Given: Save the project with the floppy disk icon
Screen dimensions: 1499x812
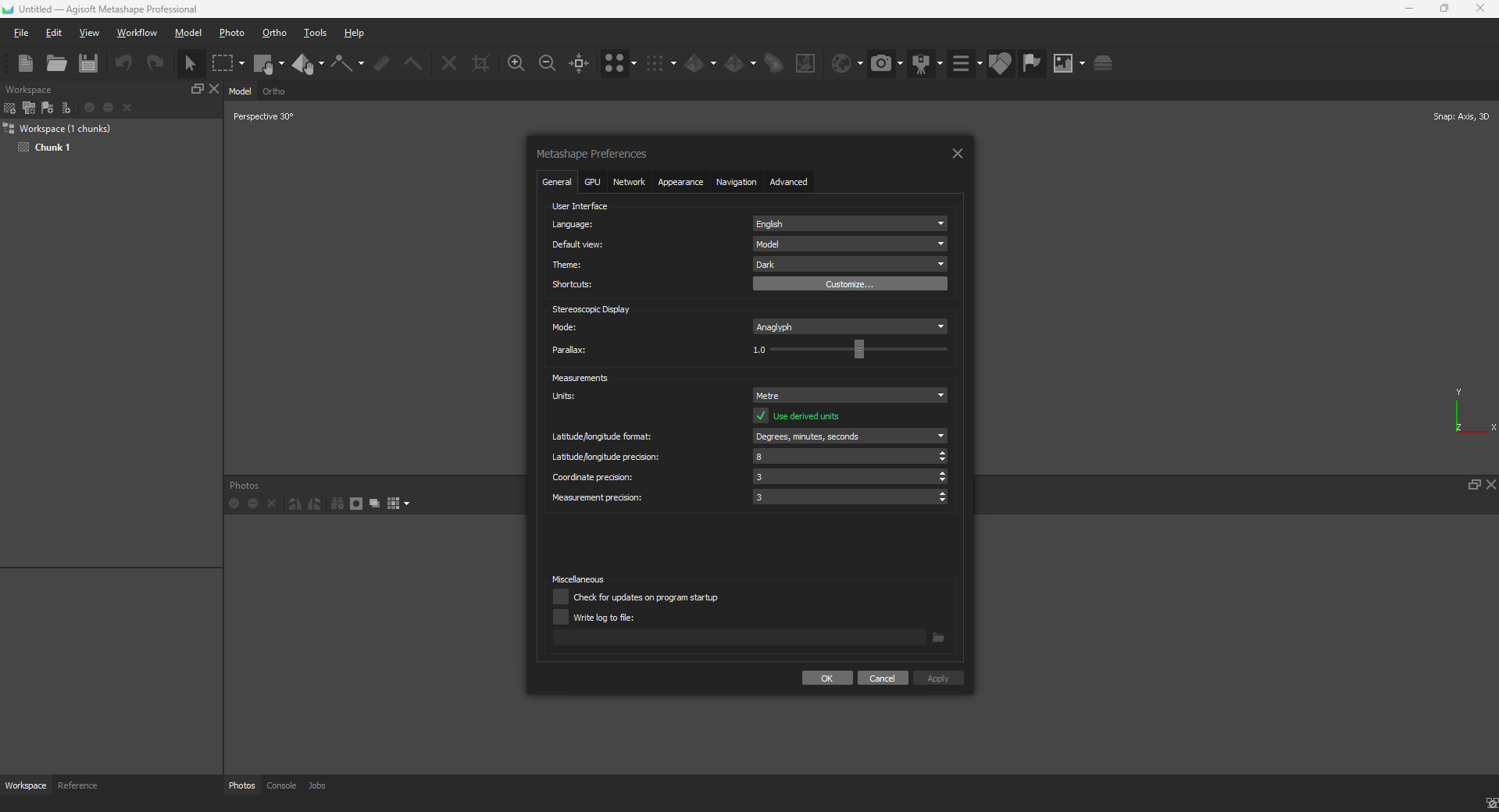Looking at the screenshot, I should click(88, 63).
